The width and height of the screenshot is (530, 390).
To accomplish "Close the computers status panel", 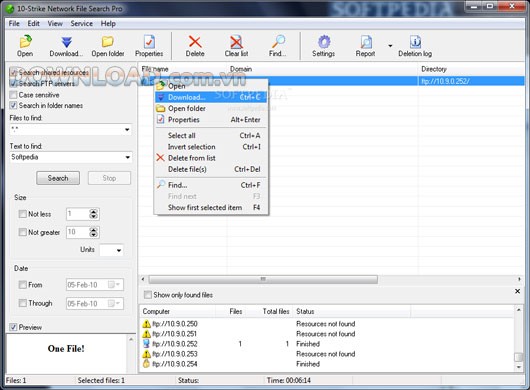I will [517, 291].
